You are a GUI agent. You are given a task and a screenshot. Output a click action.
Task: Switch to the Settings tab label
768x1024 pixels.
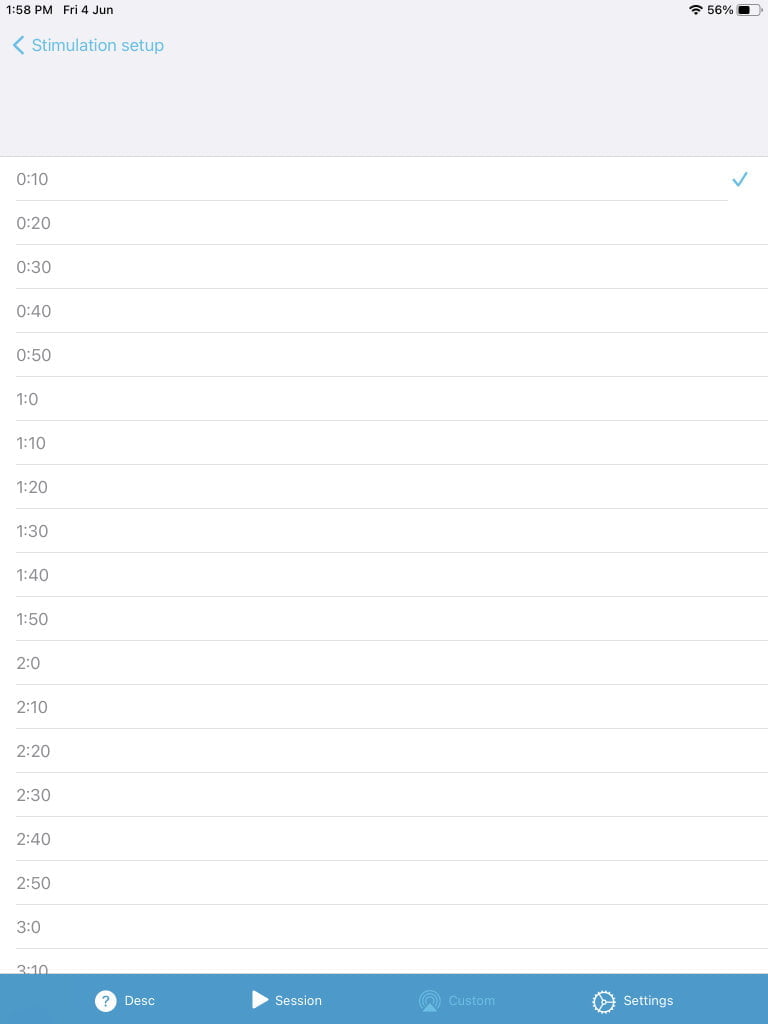click(648, 1000)
